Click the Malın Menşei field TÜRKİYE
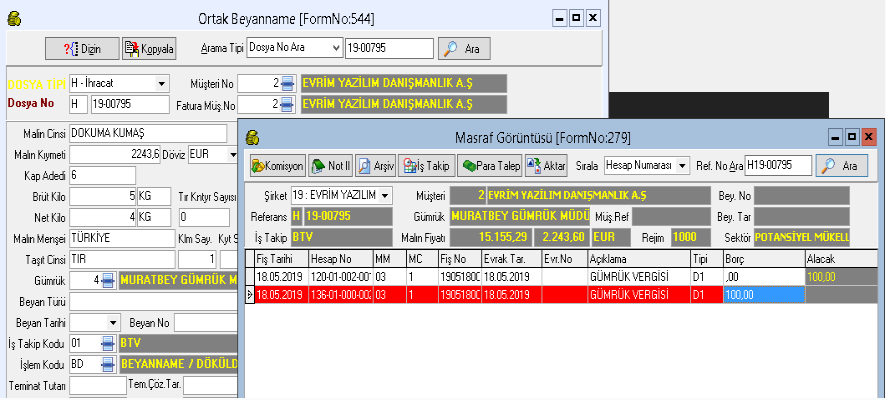Viewport: 886px width, 400px height. 122,238
